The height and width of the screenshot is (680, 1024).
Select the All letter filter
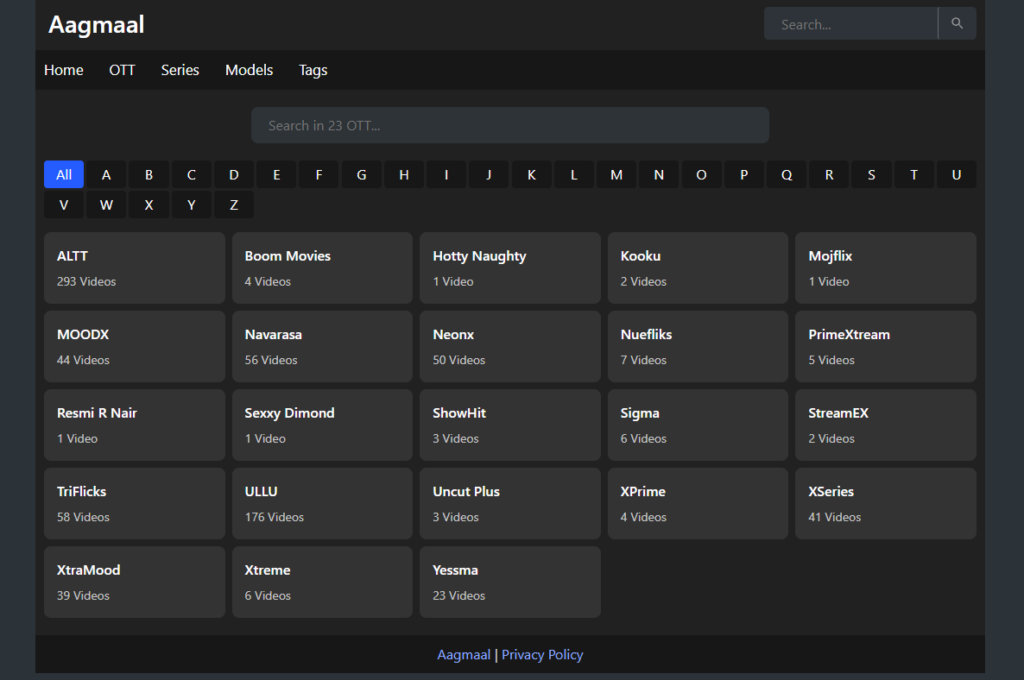(x=64, y=174)
